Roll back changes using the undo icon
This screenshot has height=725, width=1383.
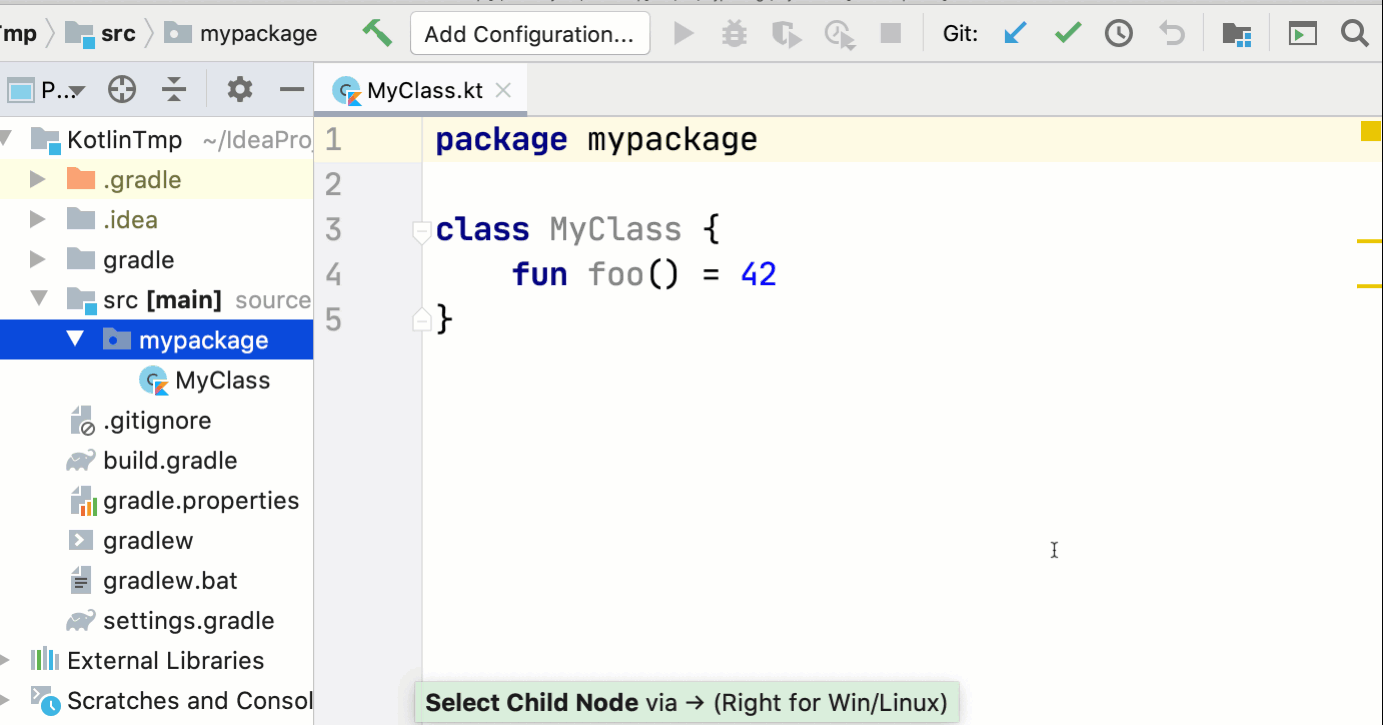tap(1170, 33)
